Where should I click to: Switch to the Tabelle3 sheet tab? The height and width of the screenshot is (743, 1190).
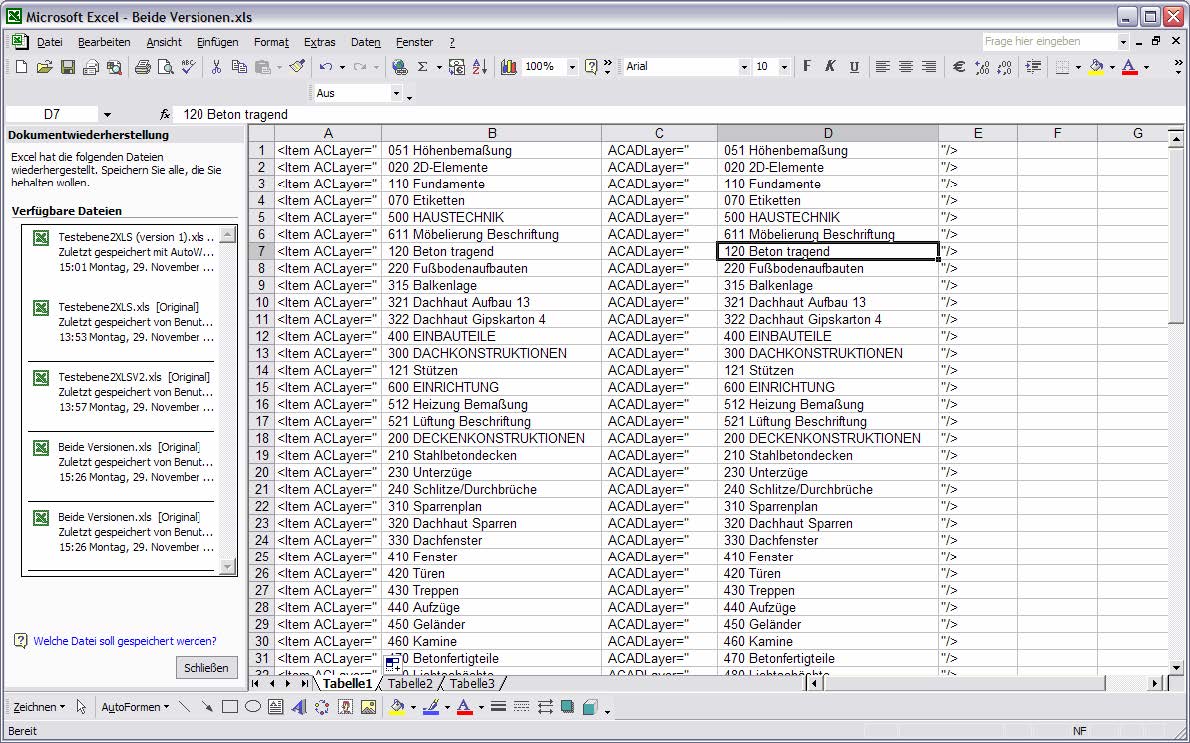[x=471, y=684]
